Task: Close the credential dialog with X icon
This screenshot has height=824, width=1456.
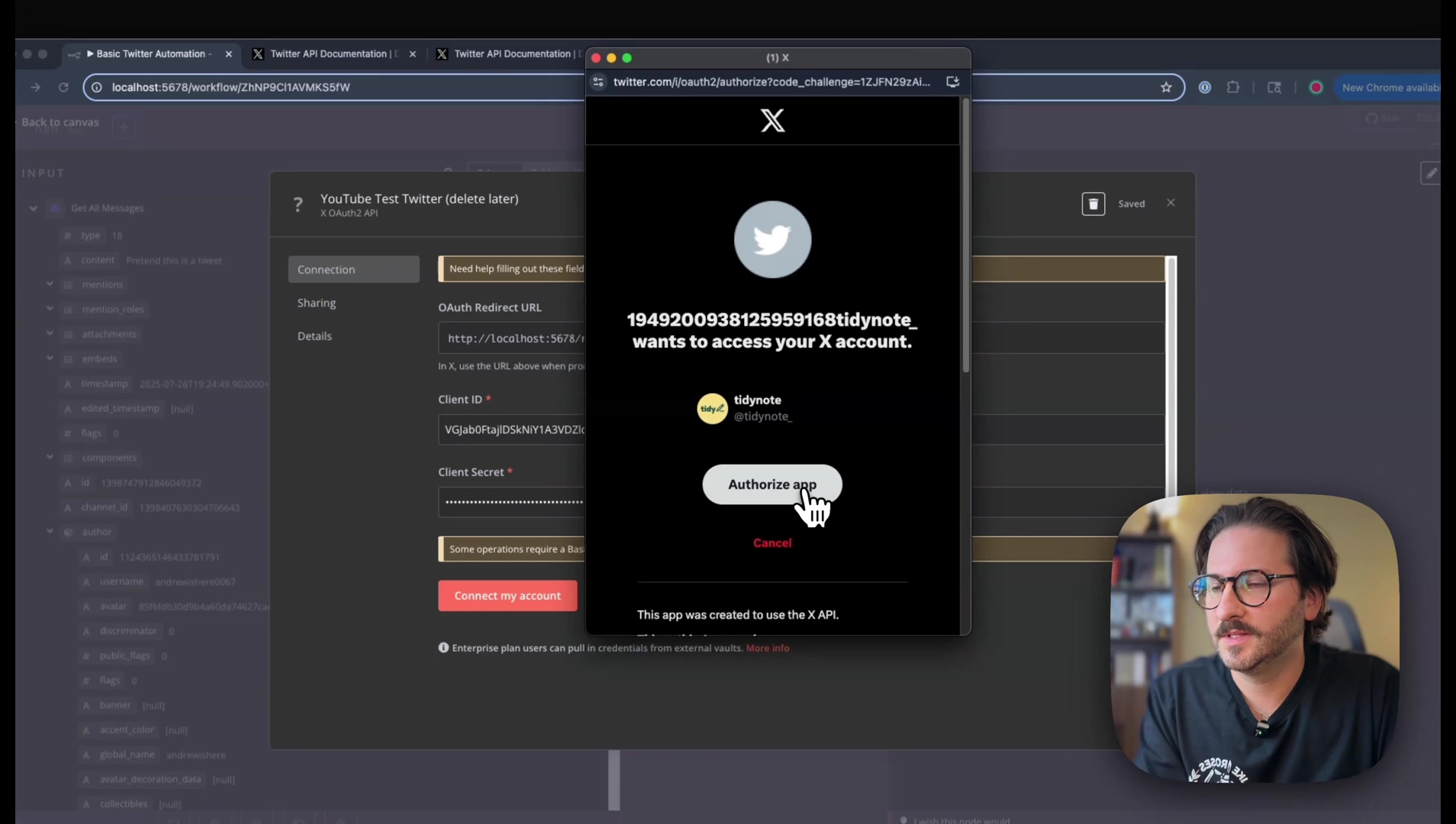Action: [x=1171, y=203]
